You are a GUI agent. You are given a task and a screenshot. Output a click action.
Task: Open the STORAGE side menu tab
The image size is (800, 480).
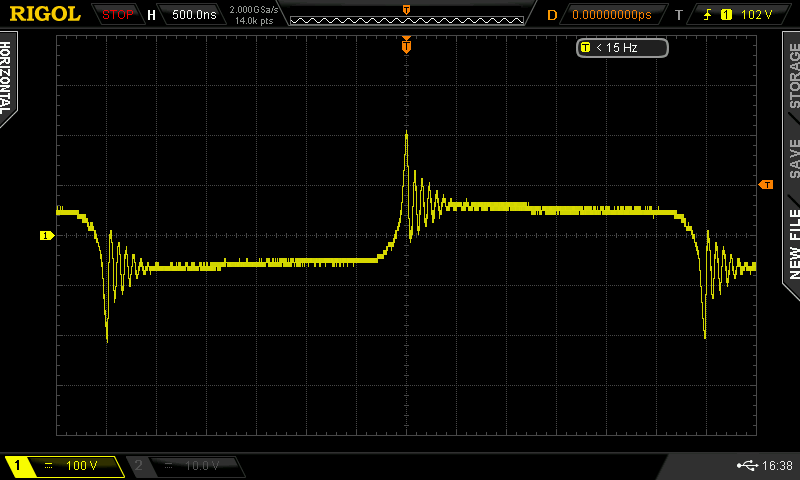click(x=794, y=77)
